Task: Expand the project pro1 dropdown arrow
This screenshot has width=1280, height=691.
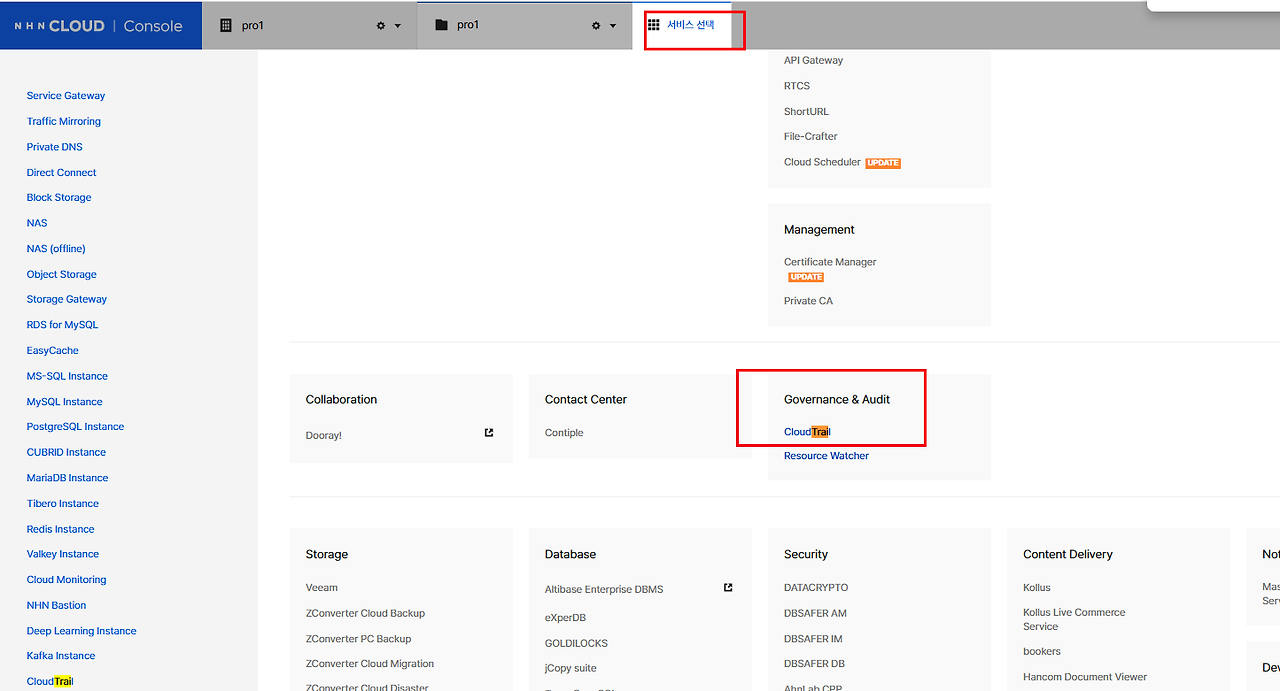Action: pyautogui.click(x=613, y=26)
